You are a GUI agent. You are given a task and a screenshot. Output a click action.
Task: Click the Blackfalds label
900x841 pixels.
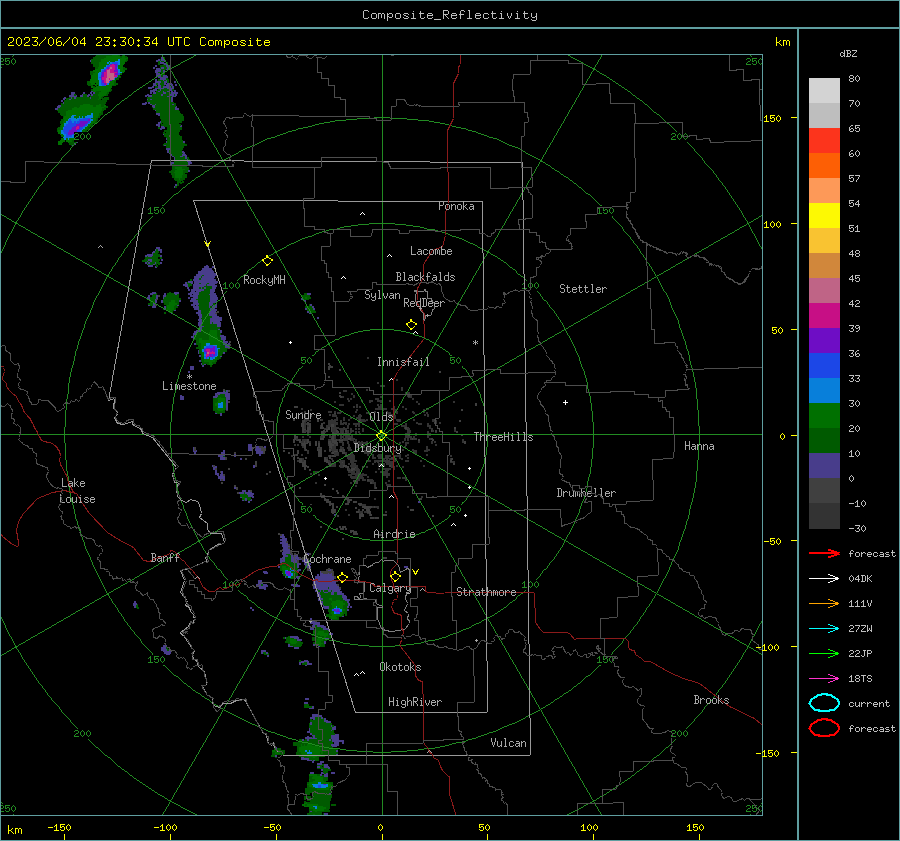(425, 277)
